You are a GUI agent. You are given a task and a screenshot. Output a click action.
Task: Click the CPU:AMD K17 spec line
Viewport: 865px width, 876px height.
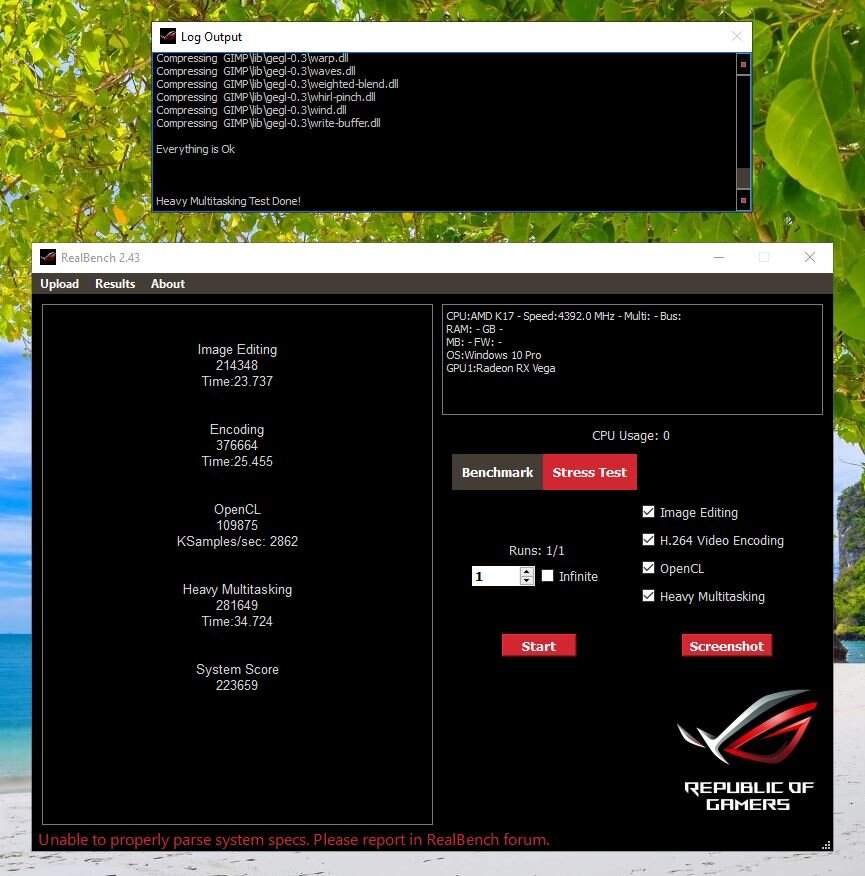[x=563, y=316]
